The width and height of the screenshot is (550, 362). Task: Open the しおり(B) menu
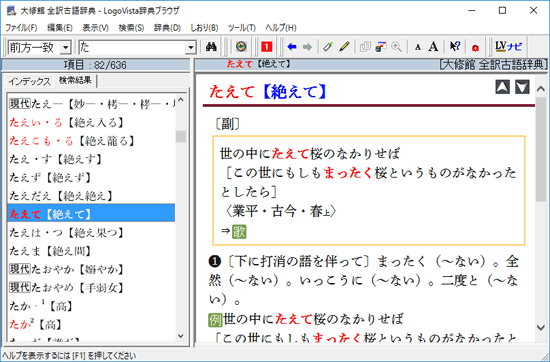[204, 28]
